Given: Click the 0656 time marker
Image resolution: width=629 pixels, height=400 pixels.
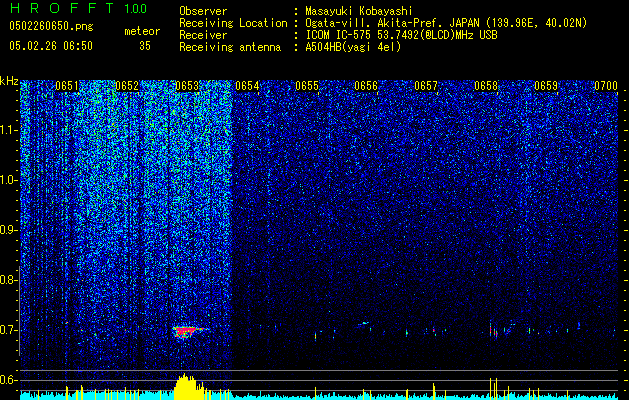Looking at the screenshot, I should click(366, 86).
